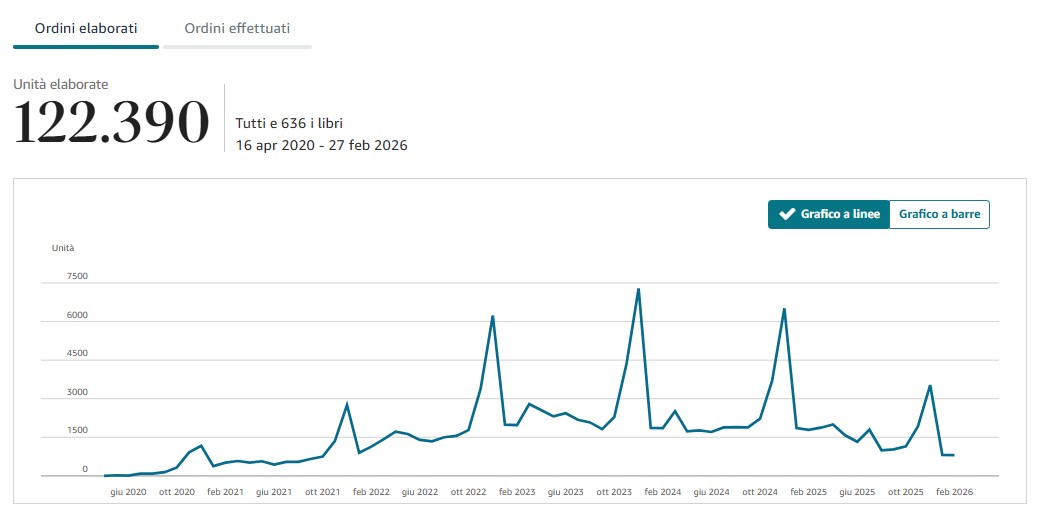Click the 122.390 total units figure
Screen dimensions: 1042x517
(x=111, y=124)
